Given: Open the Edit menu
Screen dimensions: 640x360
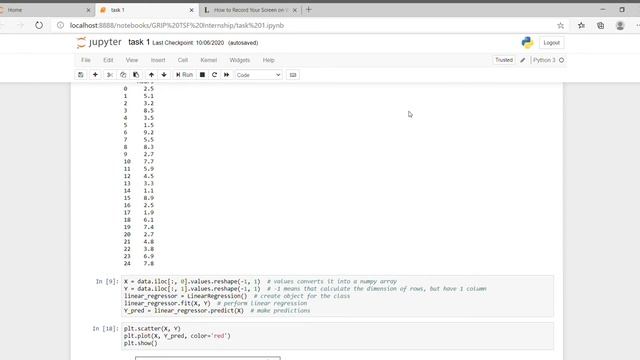Looking at the screenshot, I should click(108, 60).
